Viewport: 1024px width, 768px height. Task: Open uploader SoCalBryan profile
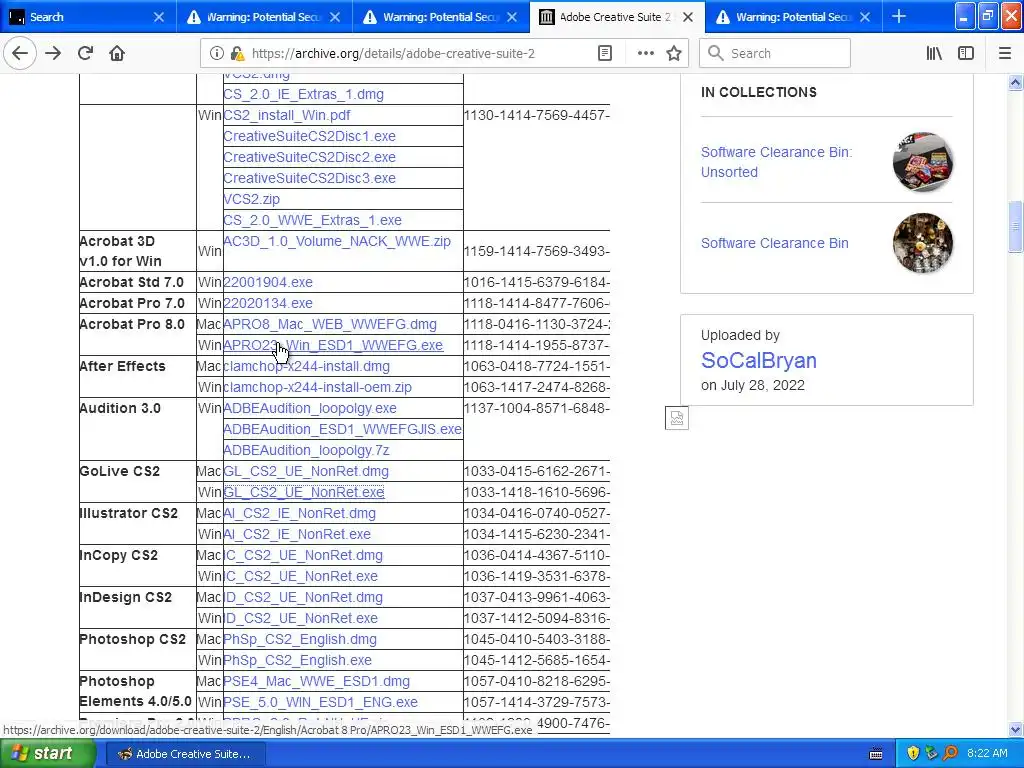coord(759,360)
